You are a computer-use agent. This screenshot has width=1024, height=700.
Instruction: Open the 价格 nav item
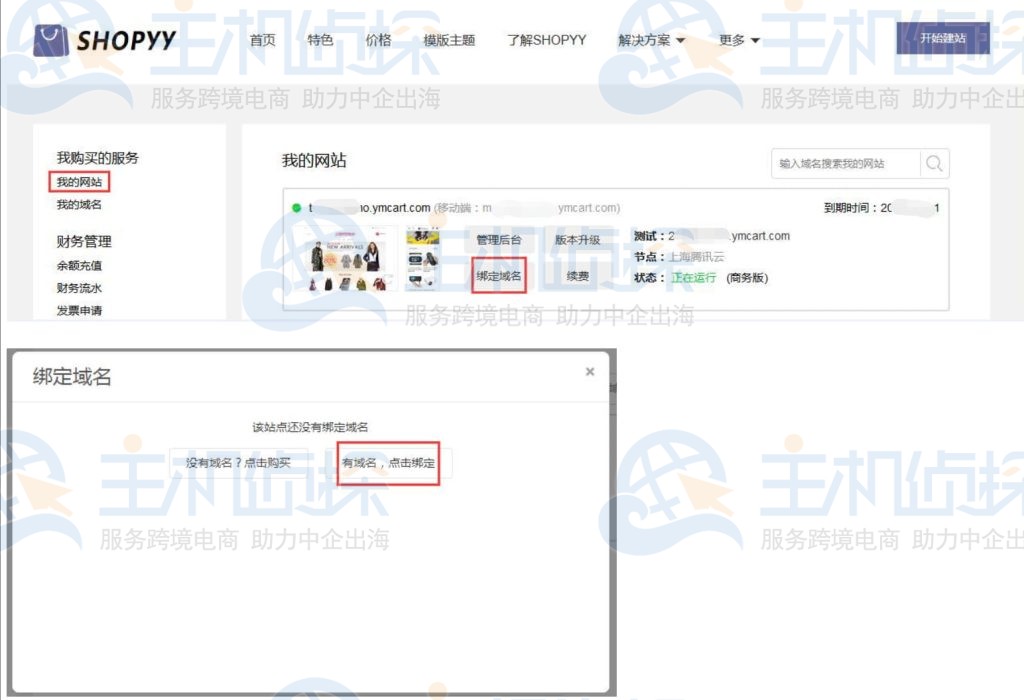click(378, 40)
